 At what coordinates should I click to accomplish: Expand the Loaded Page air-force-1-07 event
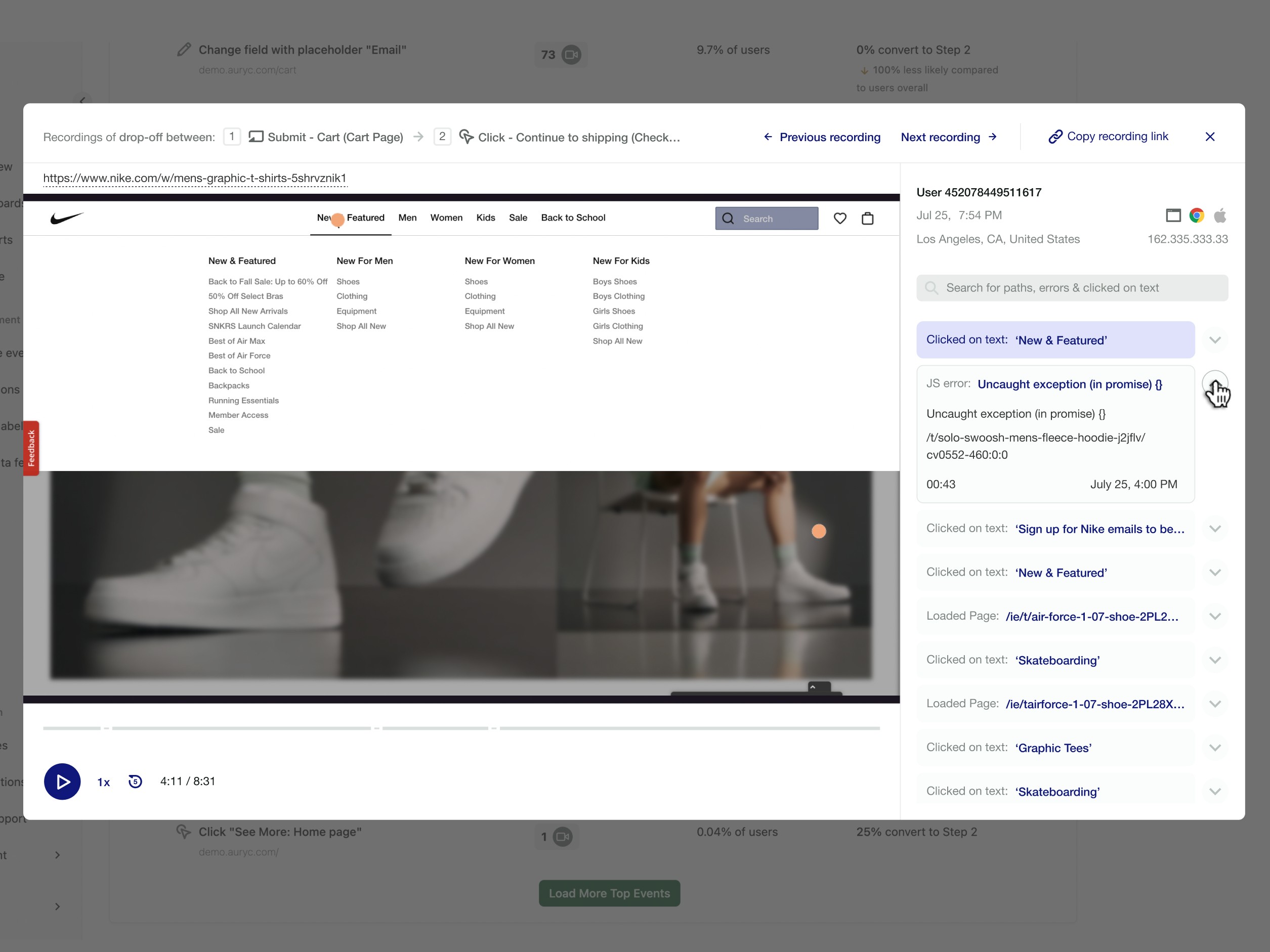coord(1214,616)
